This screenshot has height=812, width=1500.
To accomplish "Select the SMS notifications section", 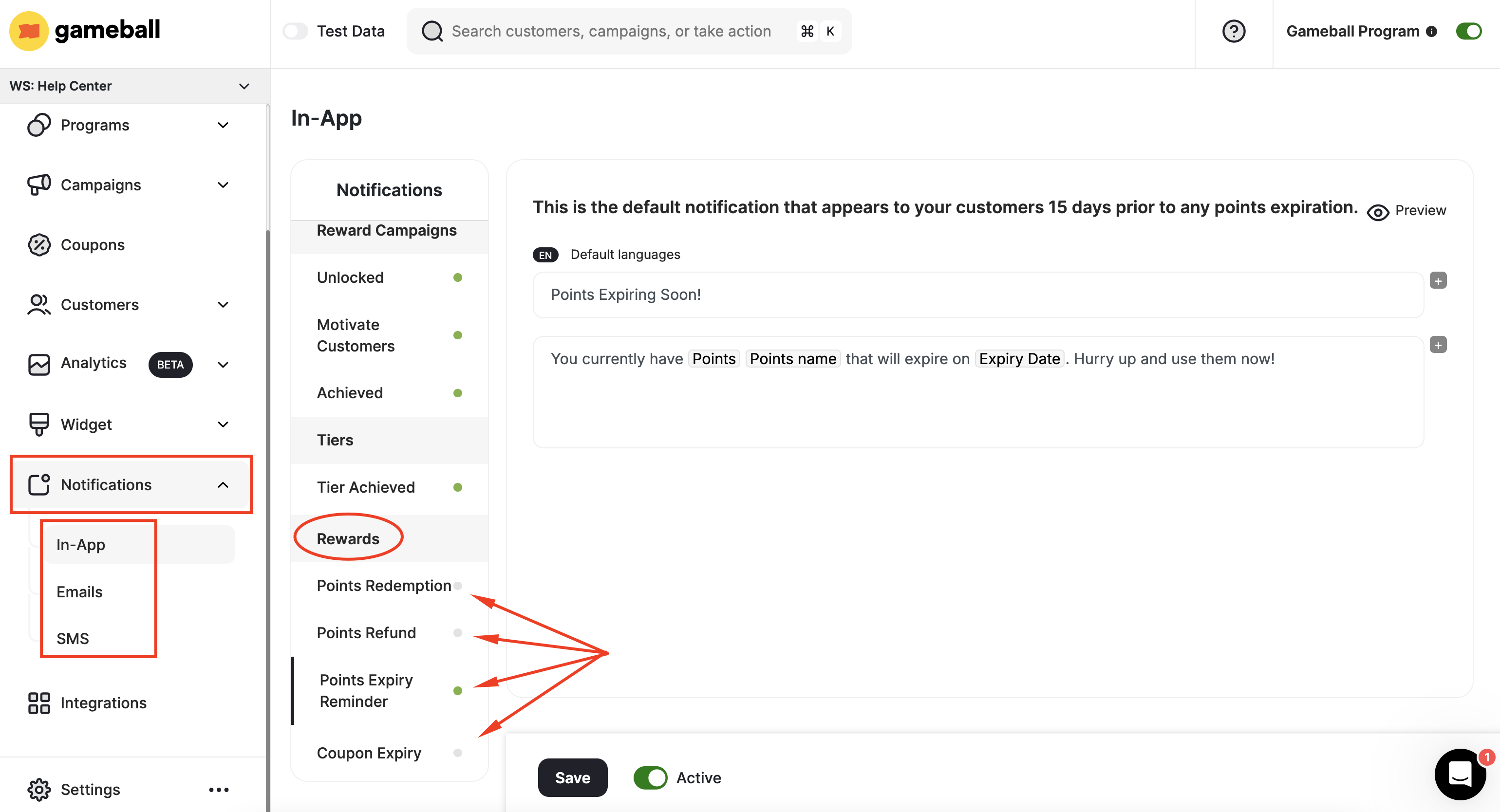I will (x=72, y=638).
